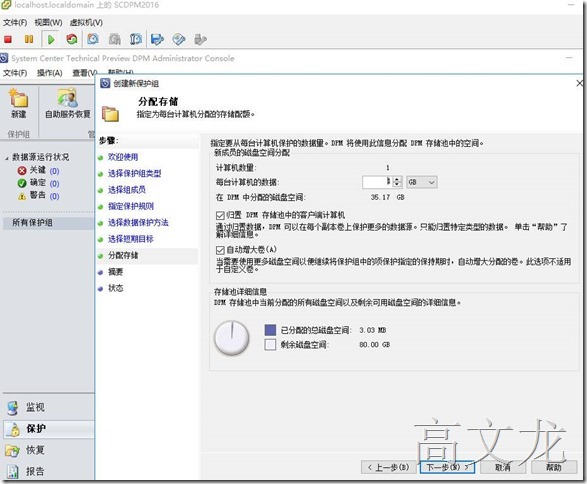Open 文件(F) menu in the VM window
The image size is (587, 484).
tap(15, 22)
